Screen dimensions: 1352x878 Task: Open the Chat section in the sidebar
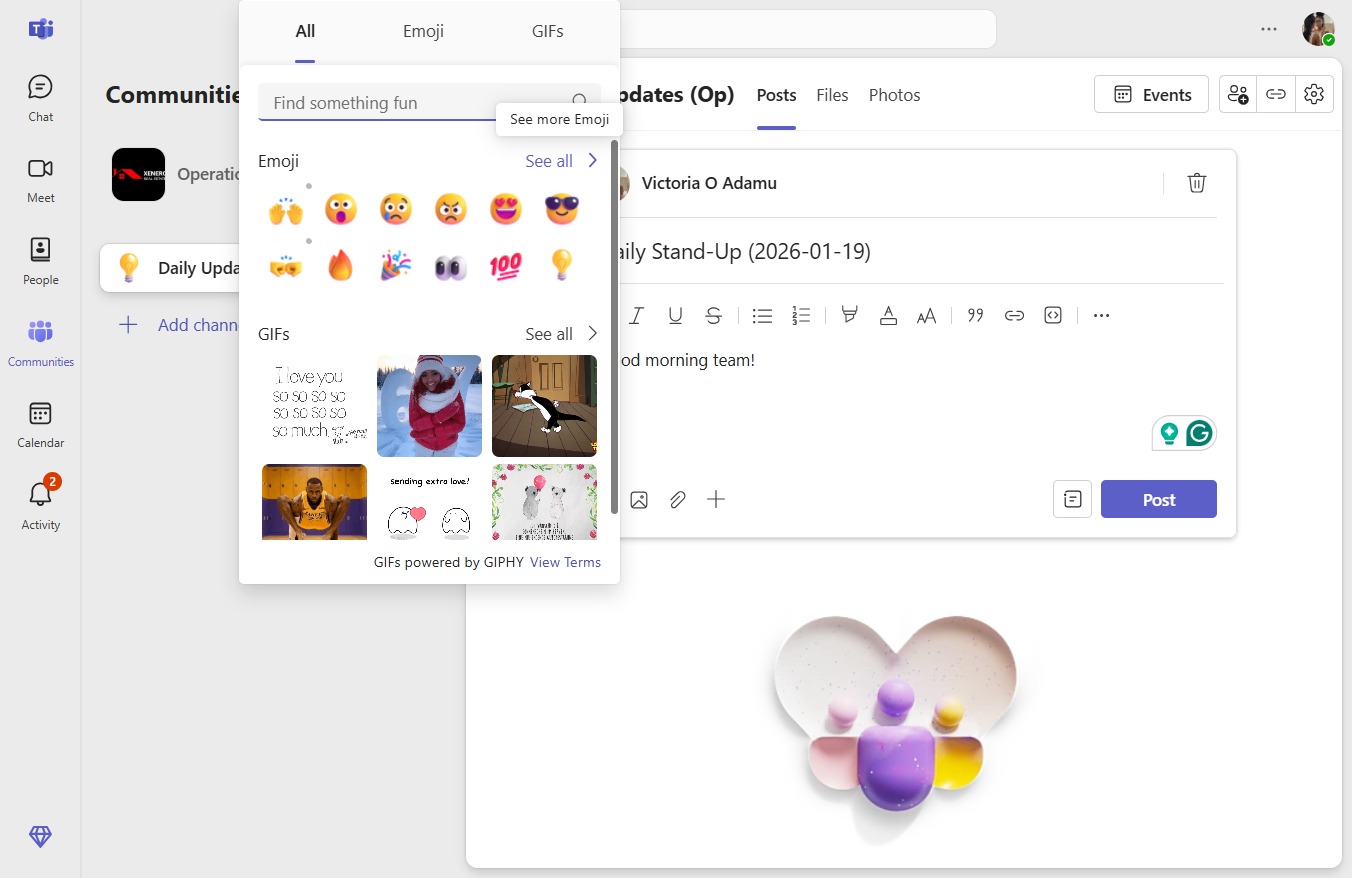40,98
